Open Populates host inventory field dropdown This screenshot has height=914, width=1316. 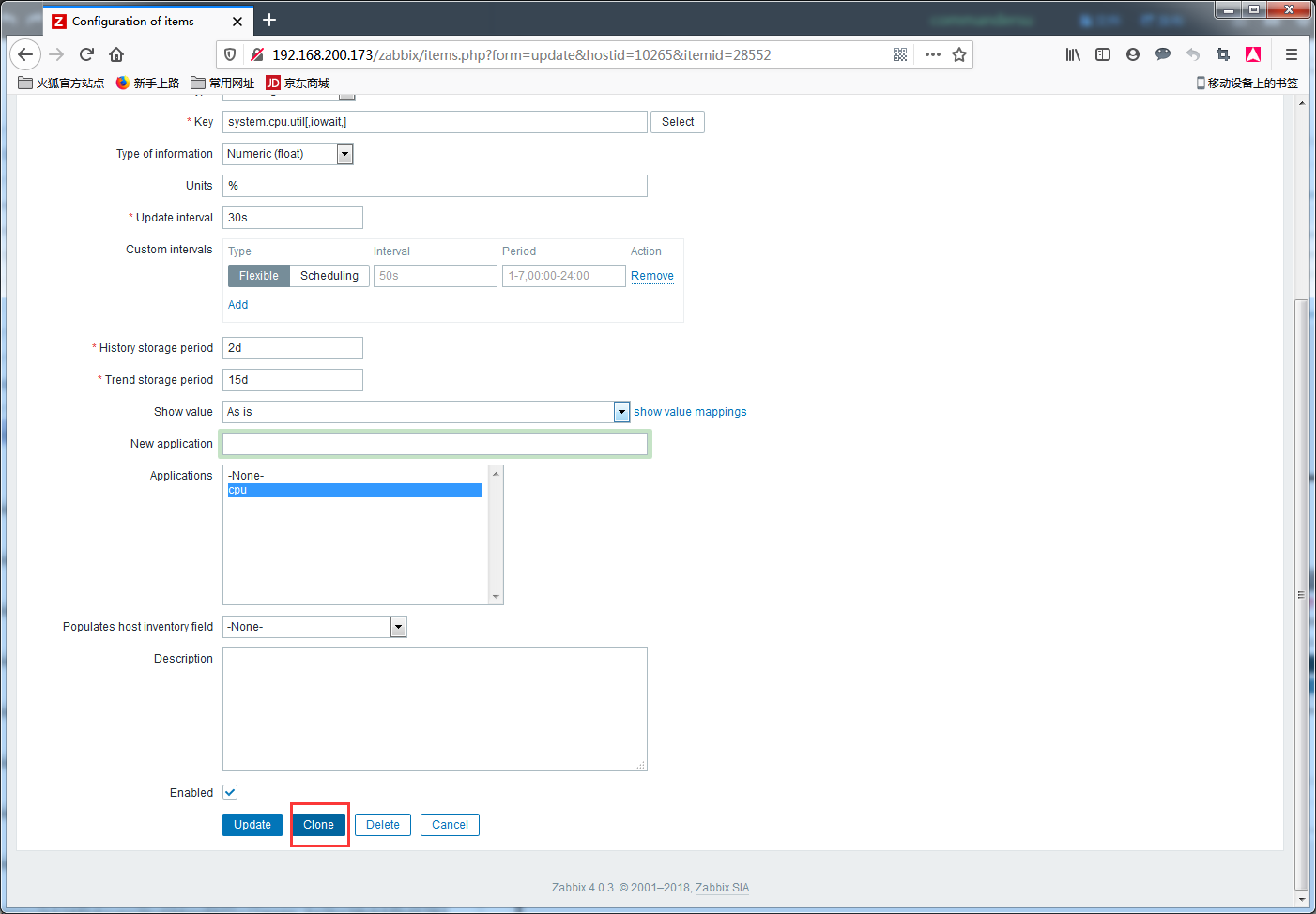point(314,627)
